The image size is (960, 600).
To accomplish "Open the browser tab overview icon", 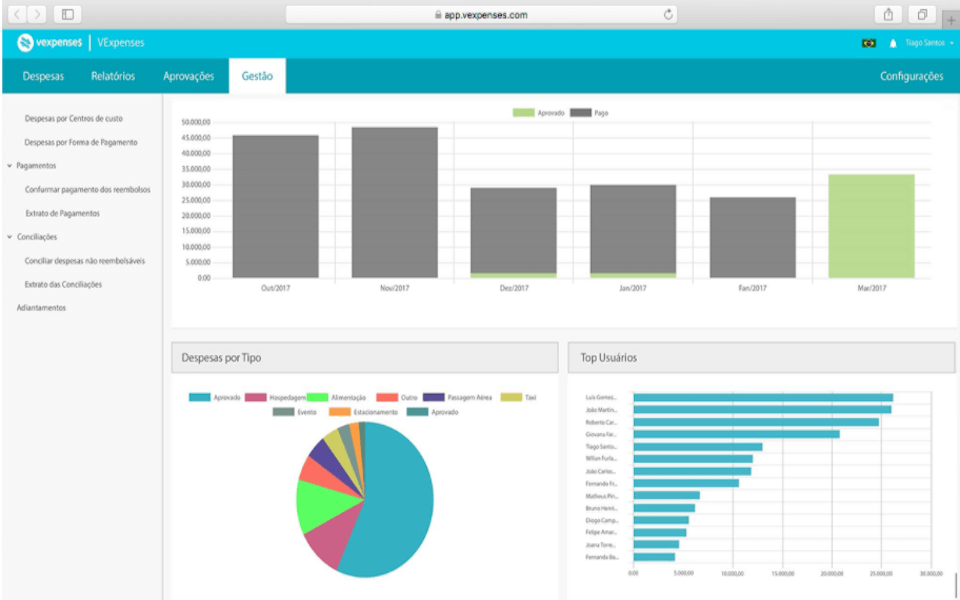I will tap(922, 15).
